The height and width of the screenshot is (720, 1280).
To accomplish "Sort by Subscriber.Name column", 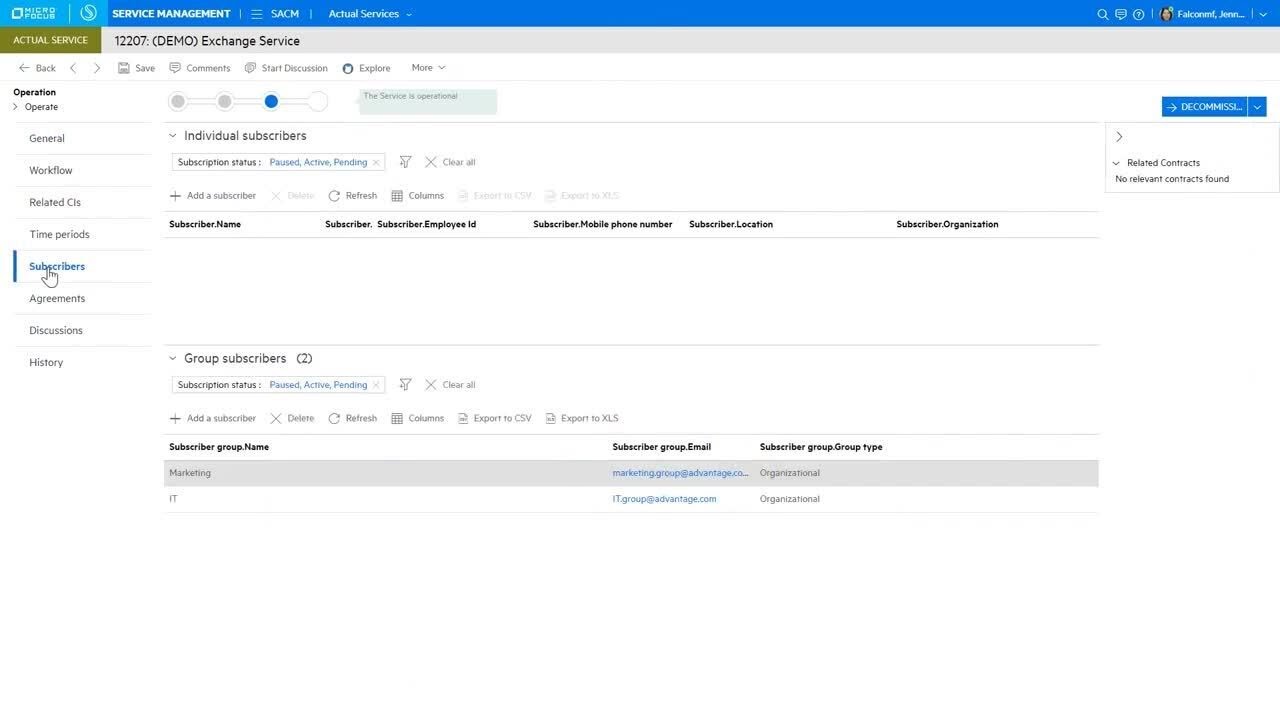I will [205, 224].
